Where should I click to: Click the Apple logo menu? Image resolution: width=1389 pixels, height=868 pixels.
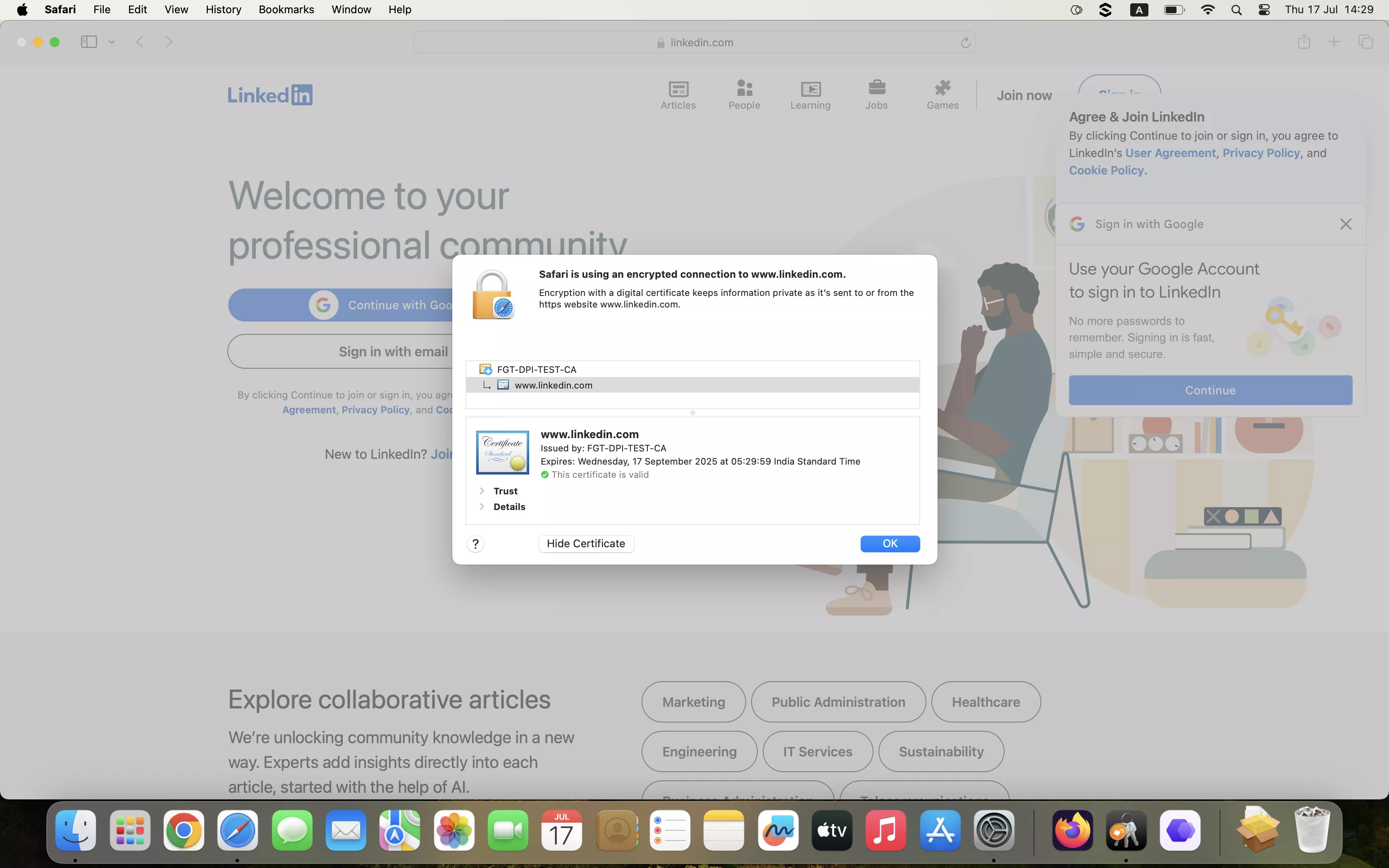pyautogui.click(x=22, y=10)
